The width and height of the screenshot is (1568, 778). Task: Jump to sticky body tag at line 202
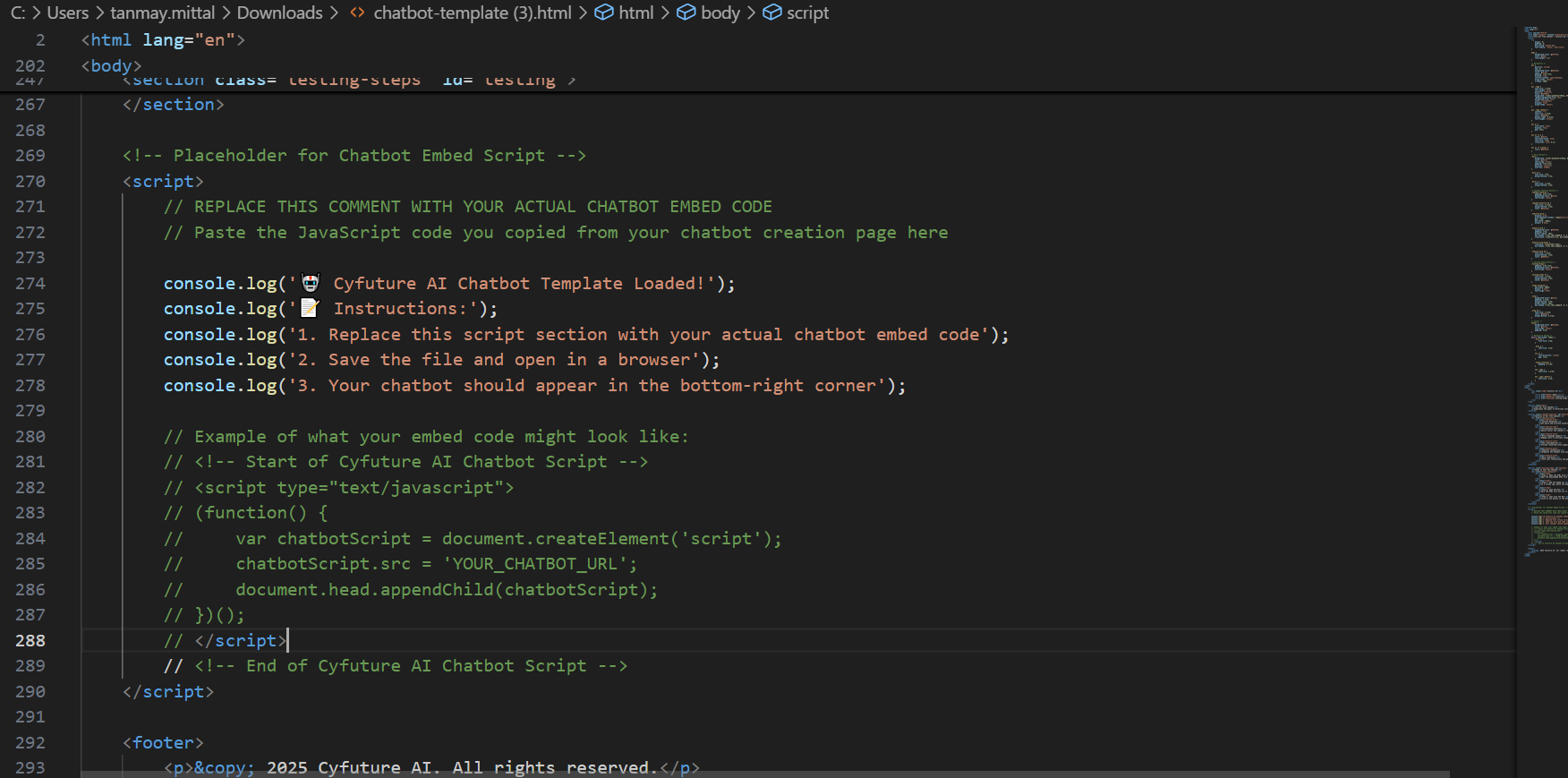coord(111,65)
